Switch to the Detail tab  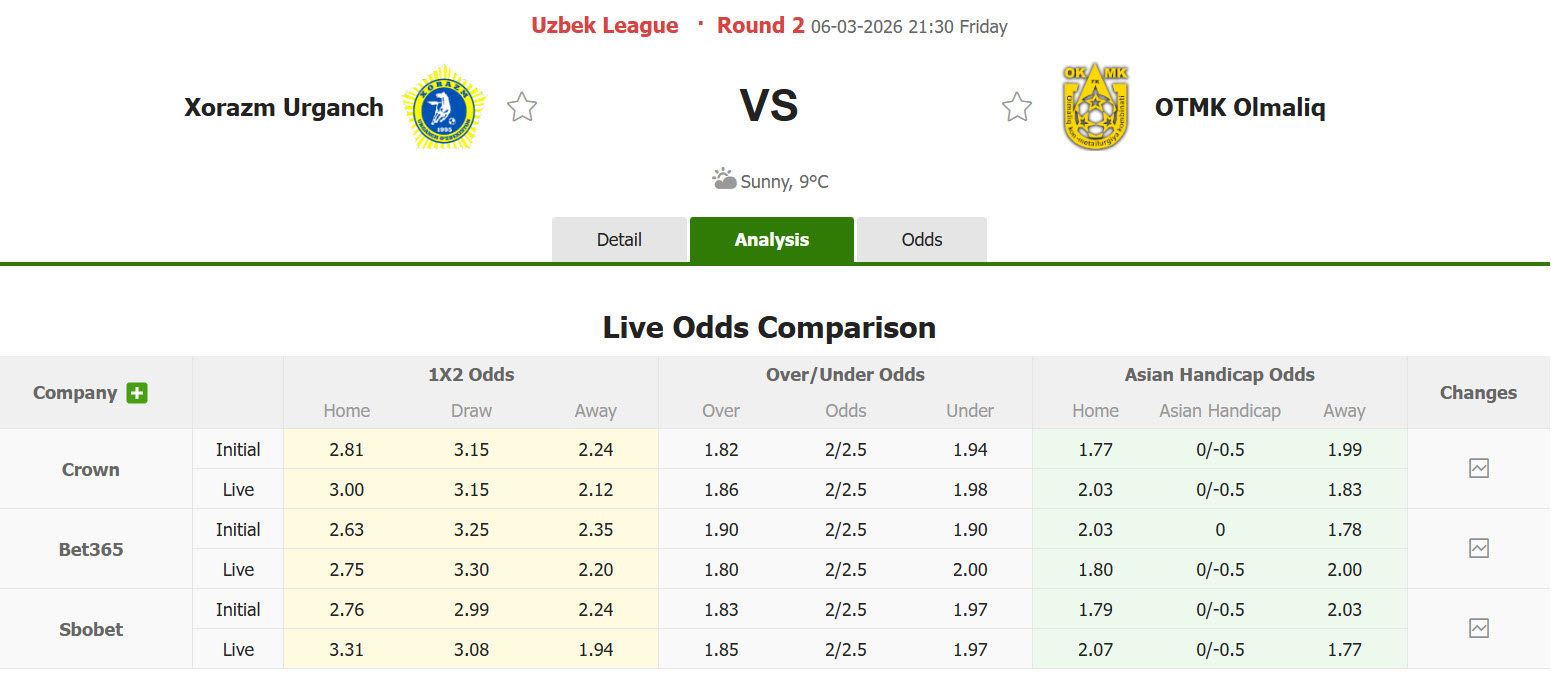(619, 240)
